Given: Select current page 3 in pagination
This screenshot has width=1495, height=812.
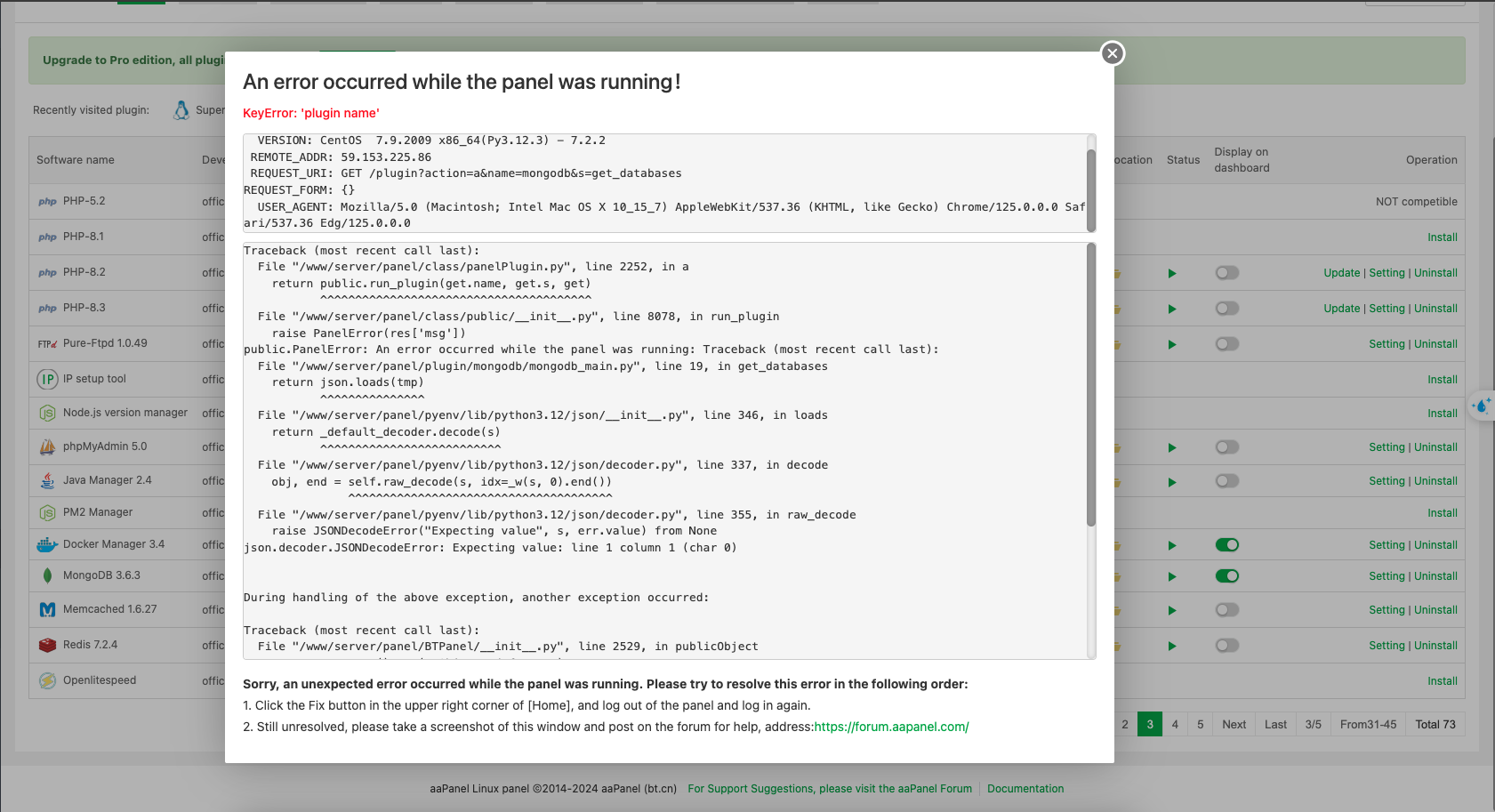Looking at the screenshot, I should click(x=1150, y=724).
